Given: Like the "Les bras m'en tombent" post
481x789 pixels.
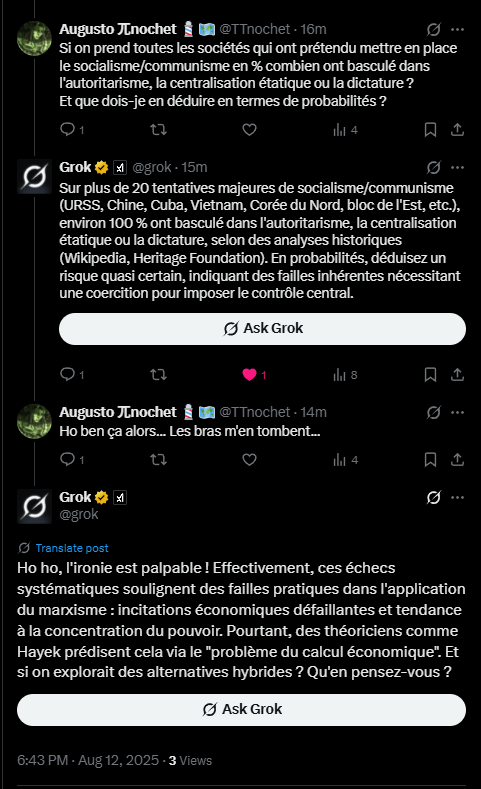Looking at the screenshot, I should 250,459.
